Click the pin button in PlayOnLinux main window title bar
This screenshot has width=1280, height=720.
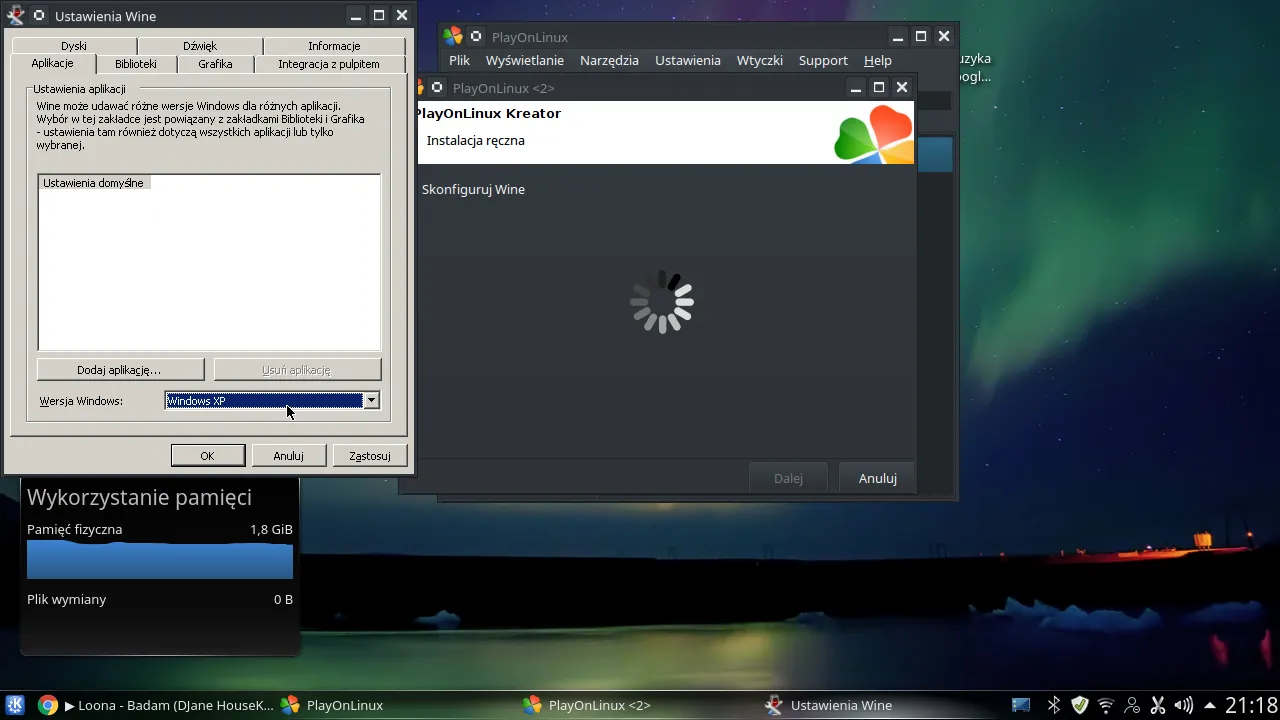(x=476, y=36)
